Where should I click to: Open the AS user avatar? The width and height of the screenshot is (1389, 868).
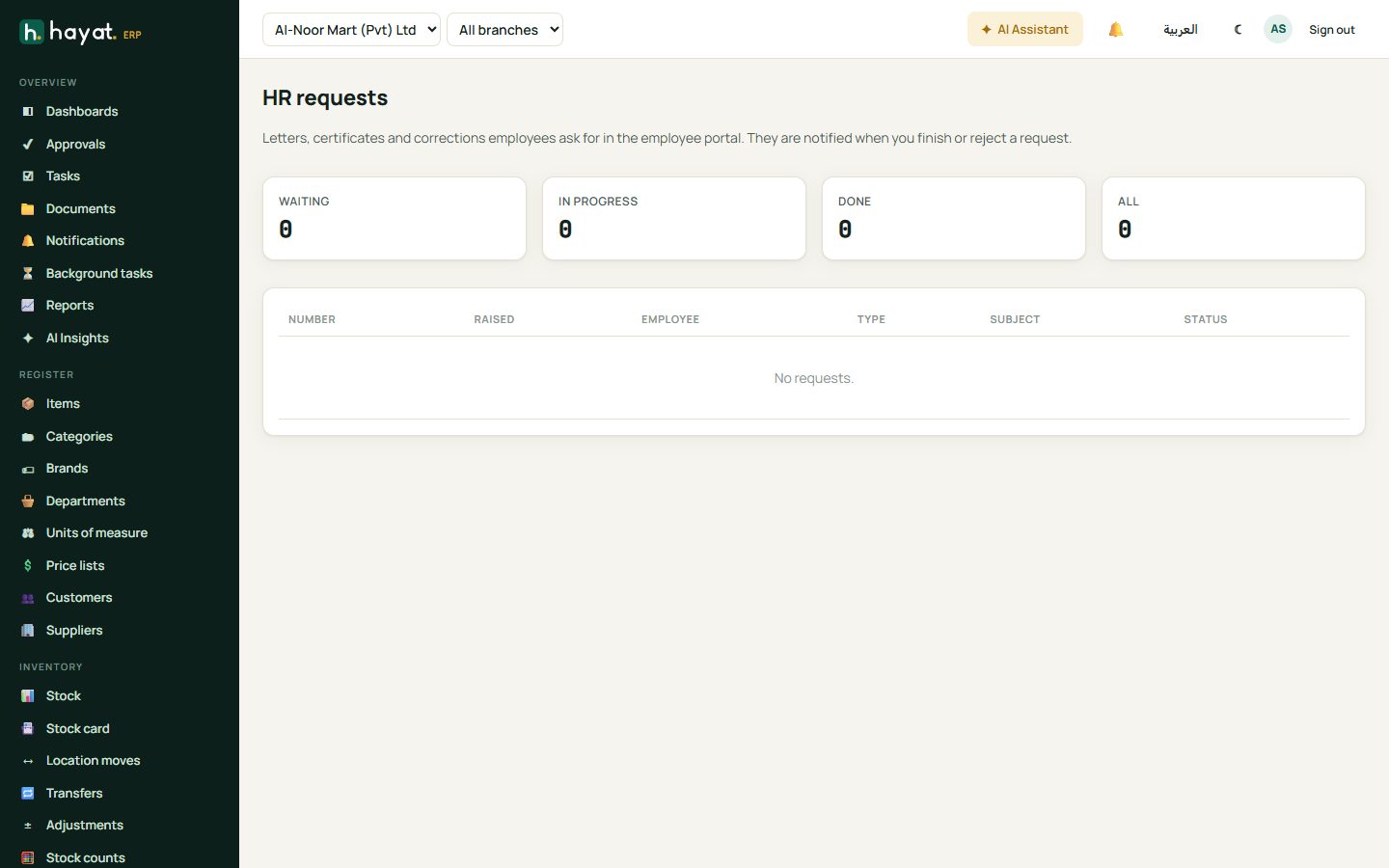click(x=1278, y=29)
